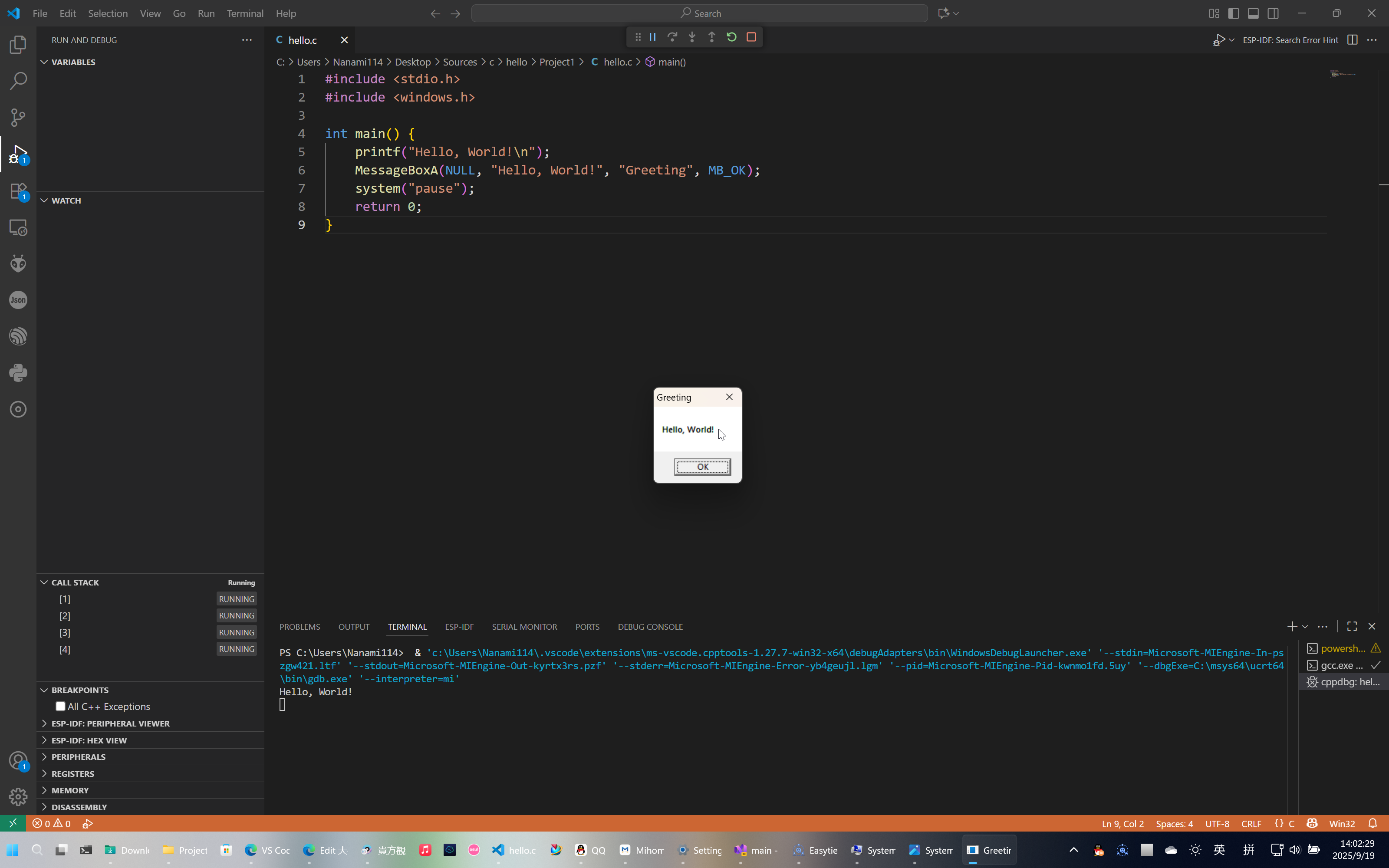Open the Source Control view
Screen dimensions: 1389x868
coord(18,118)
